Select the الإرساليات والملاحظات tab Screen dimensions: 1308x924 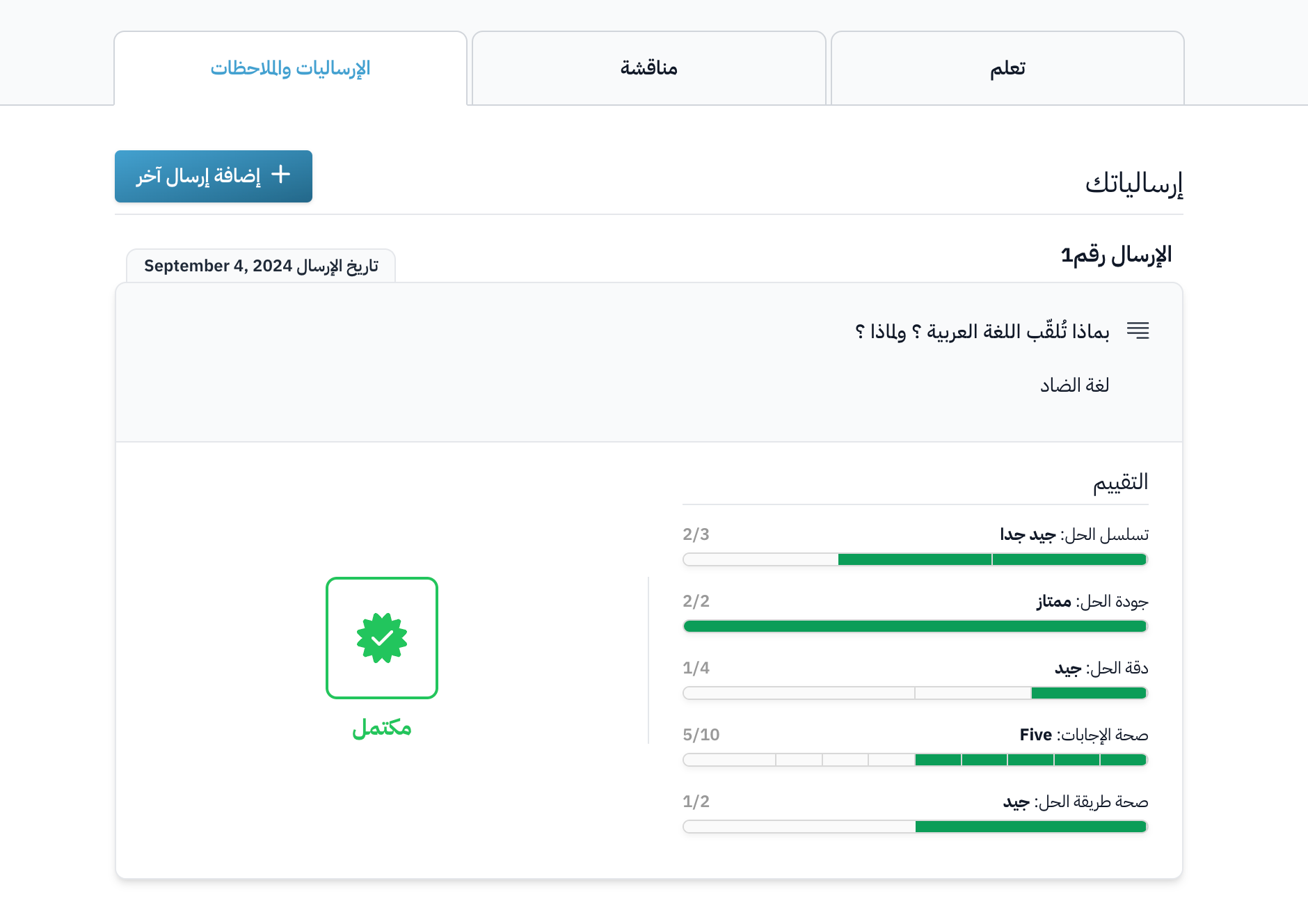[291, 68]
